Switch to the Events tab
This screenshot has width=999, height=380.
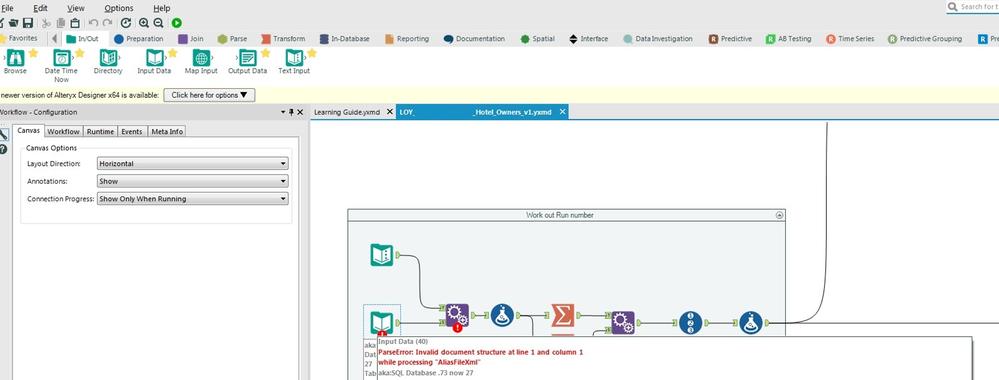coord(132,131)
